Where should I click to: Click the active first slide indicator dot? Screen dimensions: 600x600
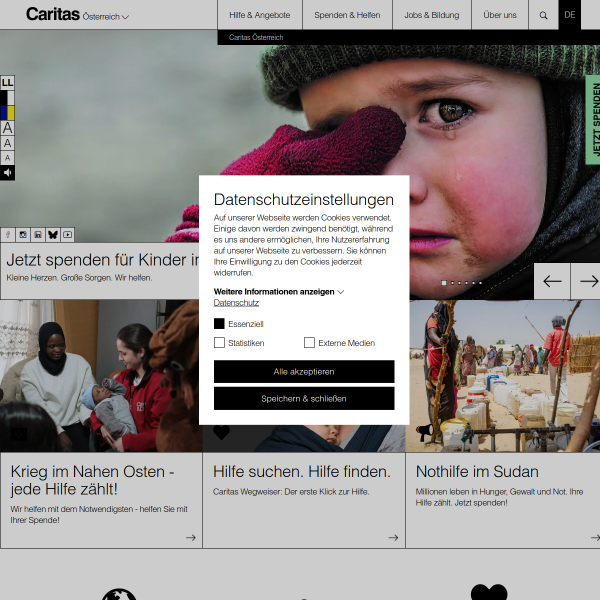click(x=444, y=283)
